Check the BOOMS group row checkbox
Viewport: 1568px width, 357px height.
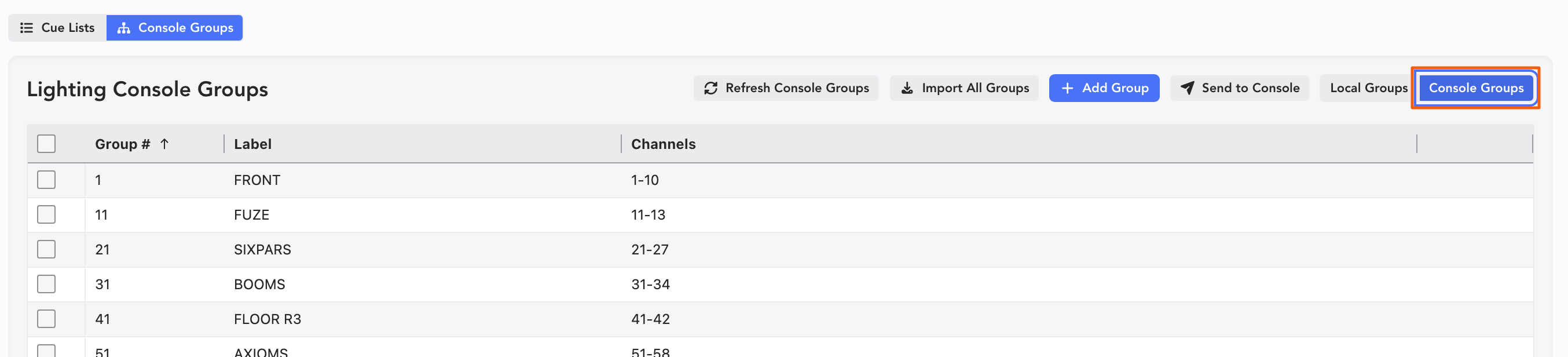tap(46, 284)
